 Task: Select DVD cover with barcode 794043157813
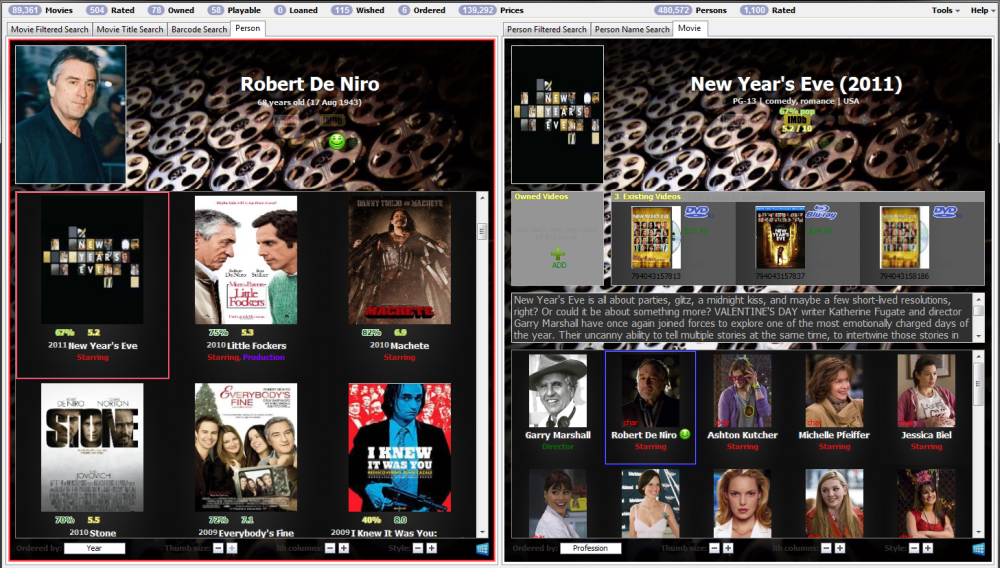(x=656, y=238)
